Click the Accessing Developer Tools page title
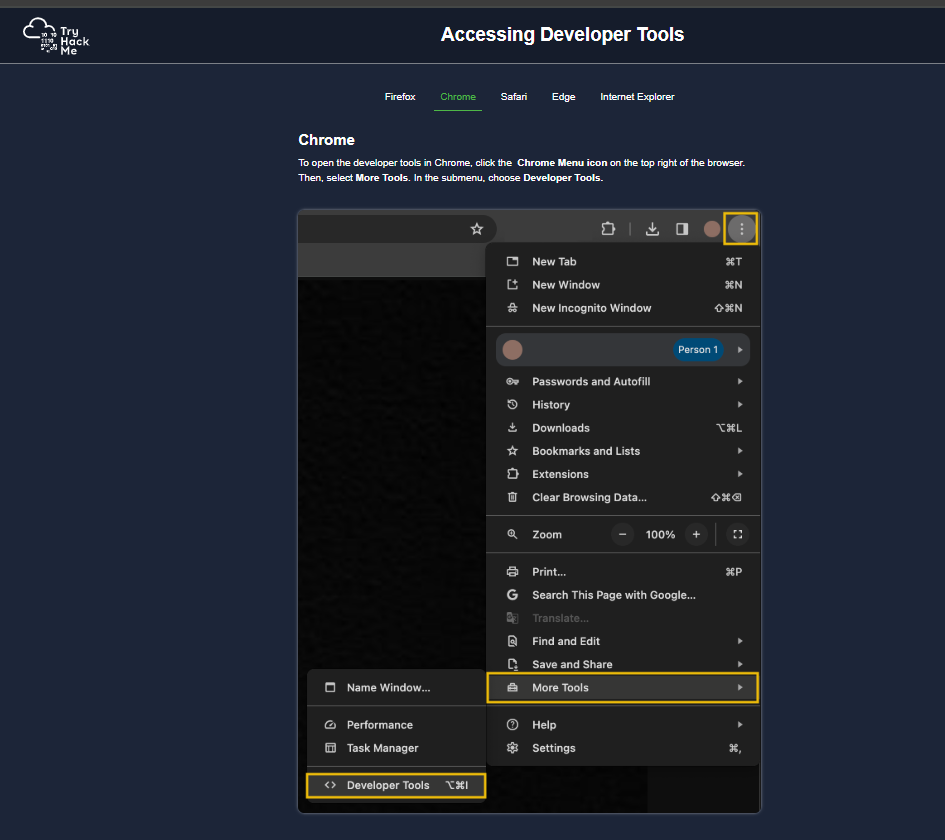This screenshot has width=945, height=840. [x=562, y=34]
